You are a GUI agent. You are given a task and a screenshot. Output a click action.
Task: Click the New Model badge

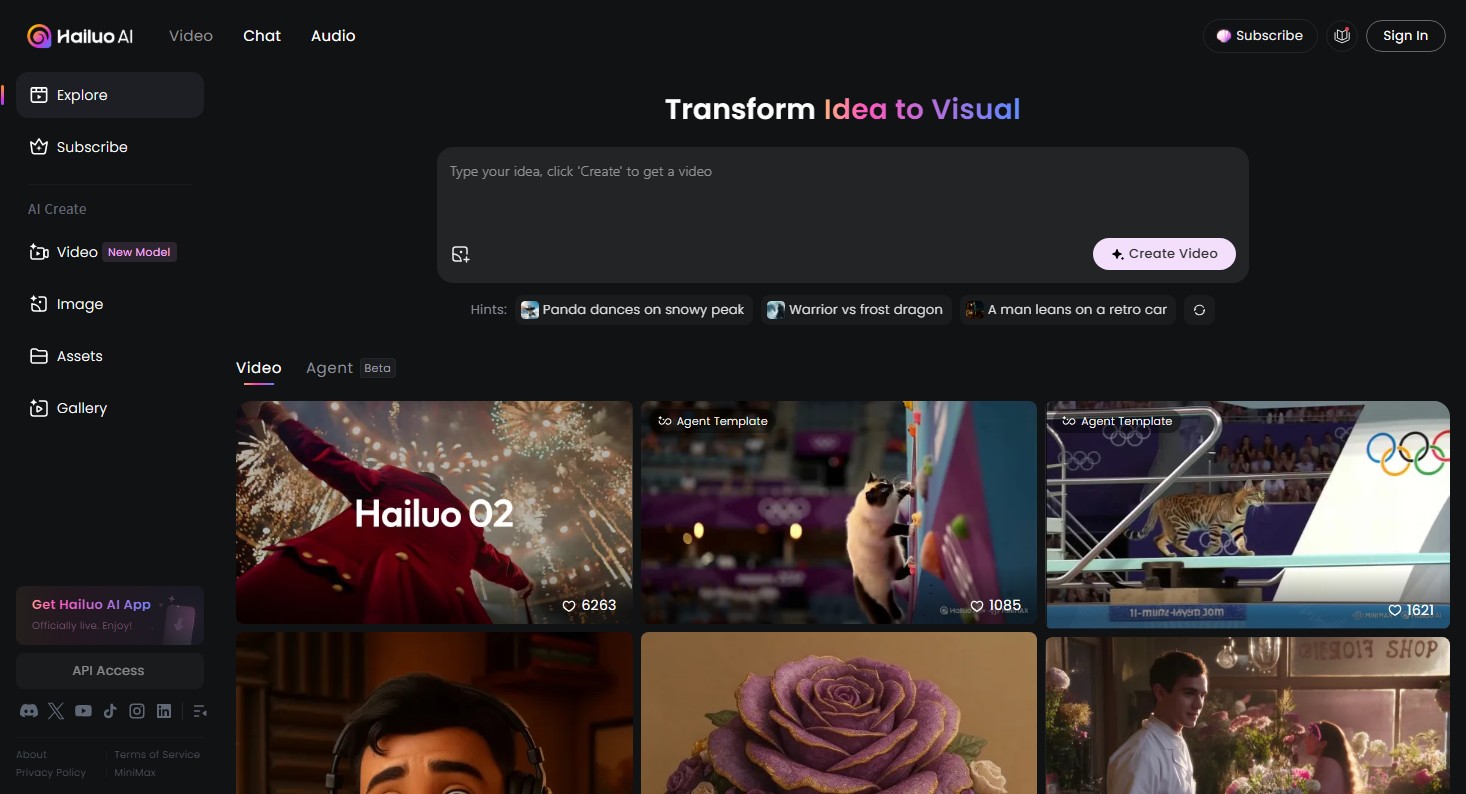pos(139,252)
